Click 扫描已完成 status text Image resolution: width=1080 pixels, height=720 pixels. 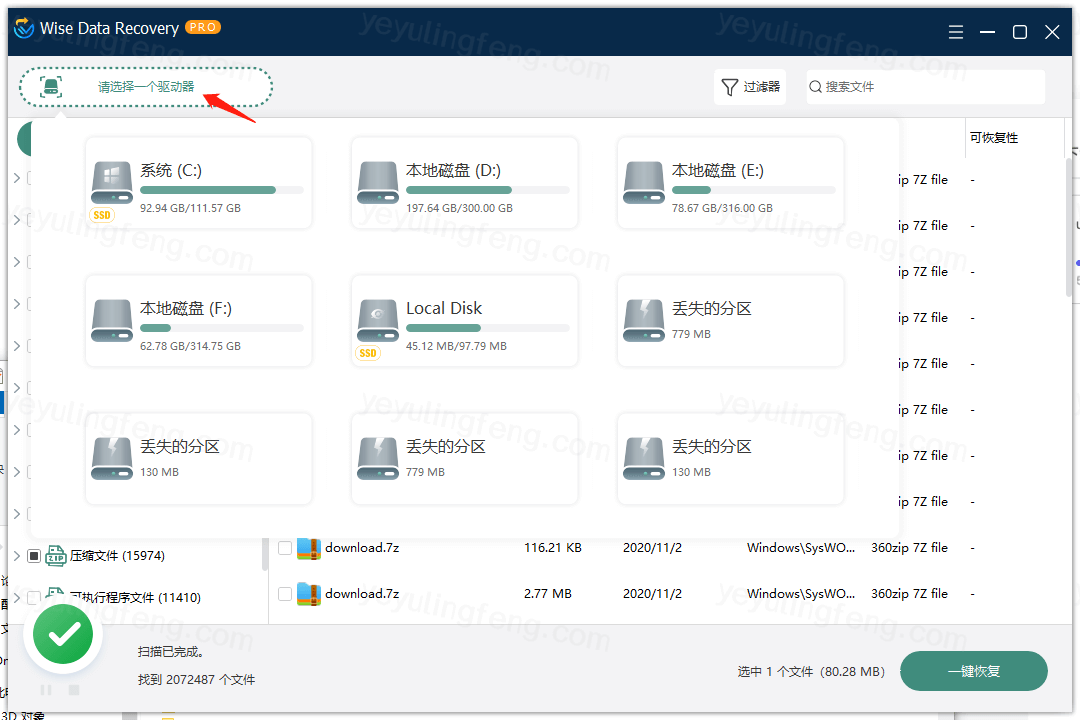170,652
